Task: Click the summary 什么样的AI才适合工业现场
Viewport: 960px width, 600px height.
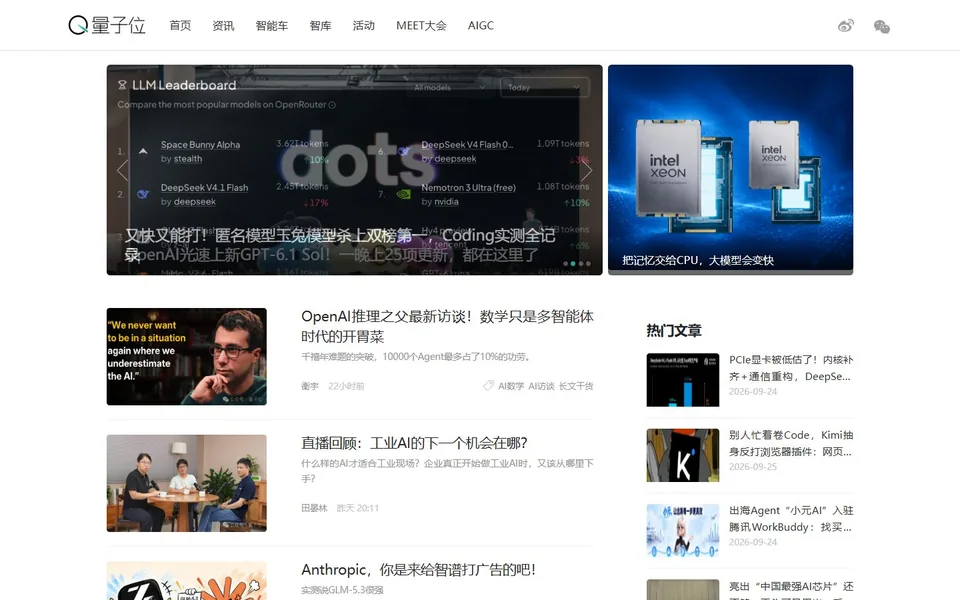Action: point(447,471)
